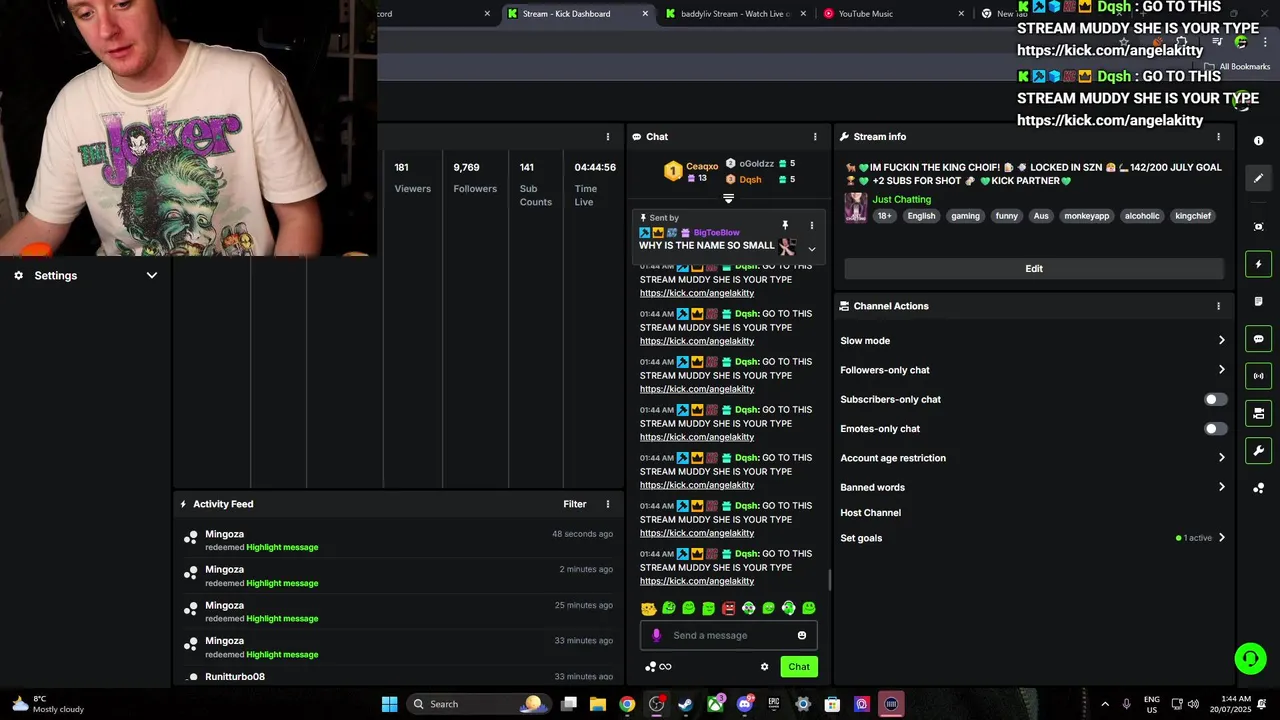Open Discord from the taskbar

click(745, 704)
